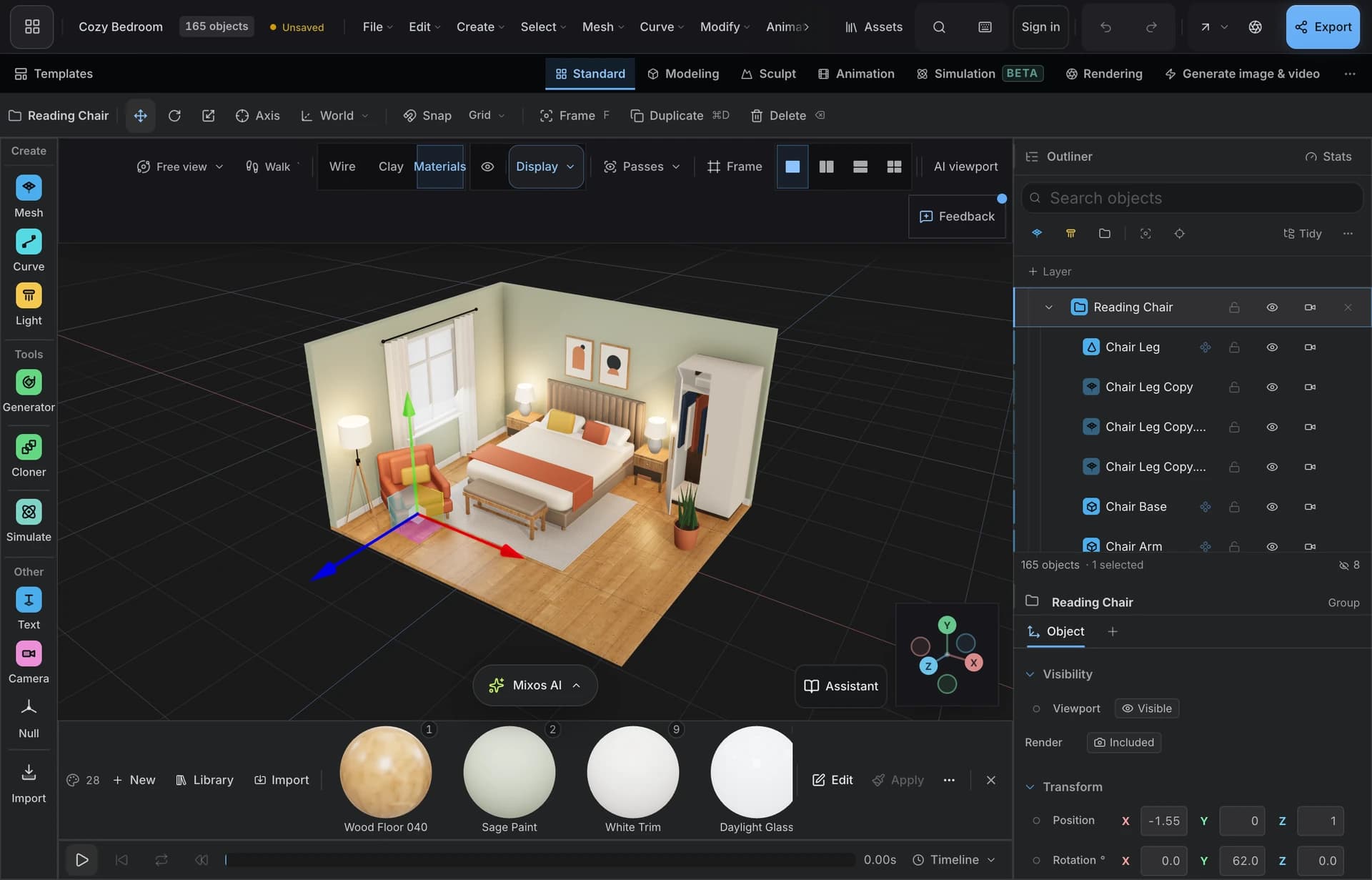Click the Search objects field

pos(1192,198)
